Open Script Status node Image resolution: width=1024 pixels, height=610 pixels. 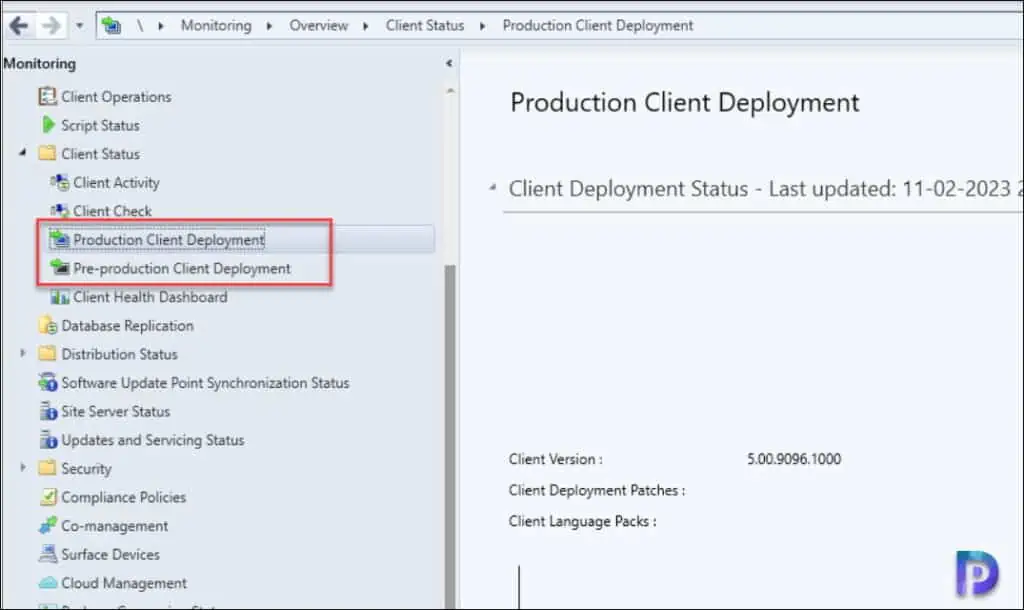(101, 125)
